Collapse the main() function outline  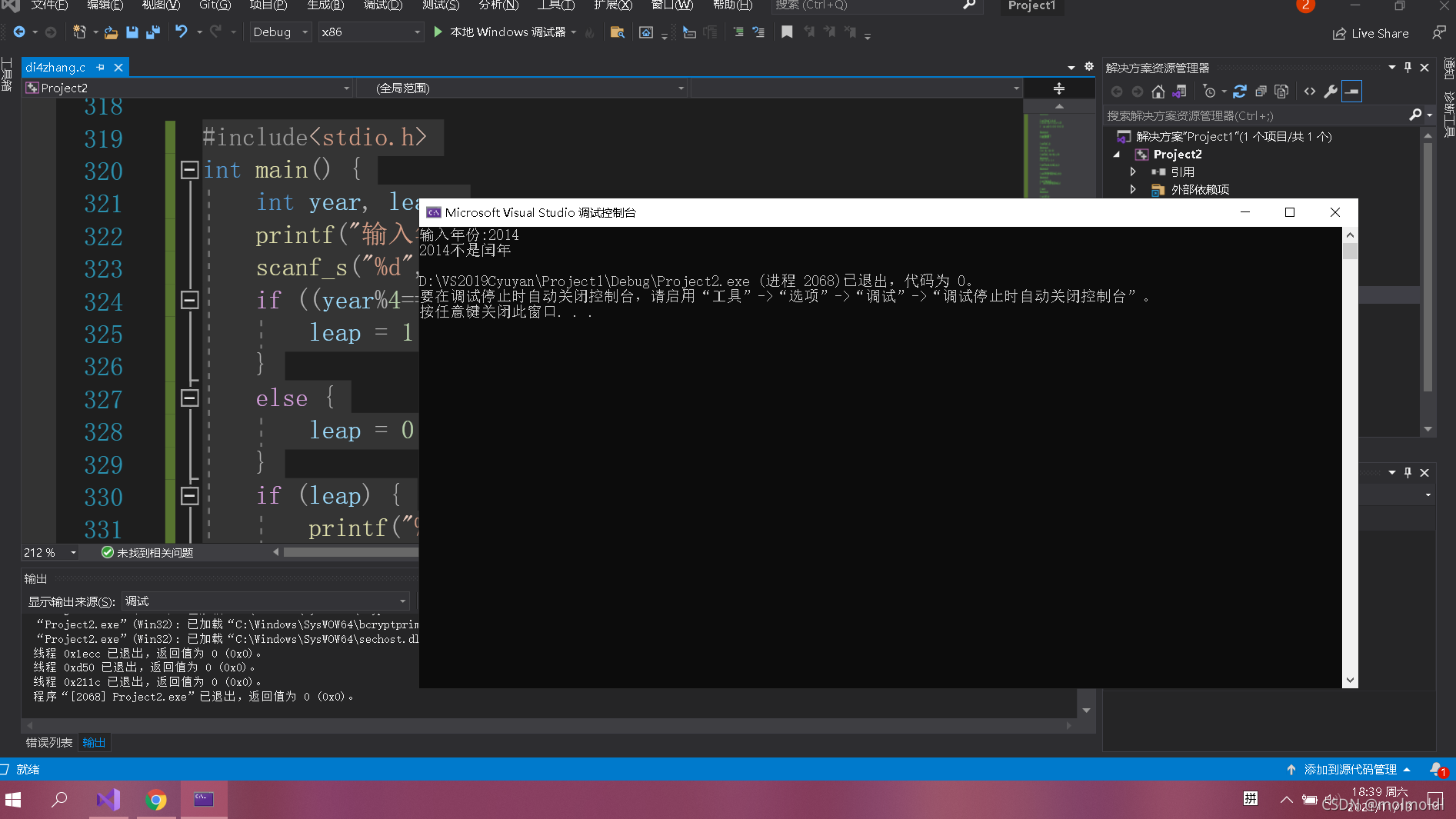pos(189,170)
